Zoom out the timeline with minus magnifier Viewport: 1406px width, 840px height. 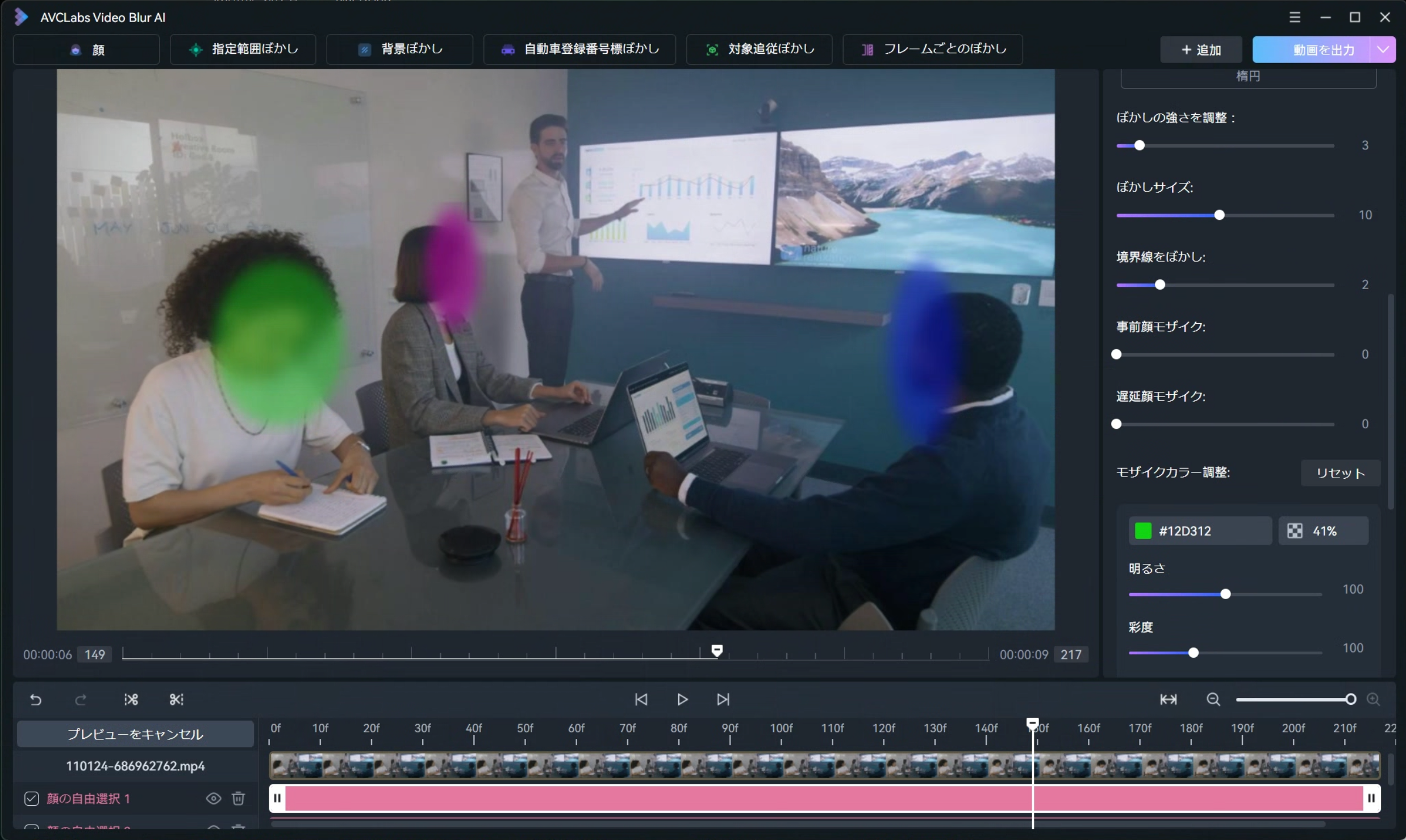[1213, 699]
